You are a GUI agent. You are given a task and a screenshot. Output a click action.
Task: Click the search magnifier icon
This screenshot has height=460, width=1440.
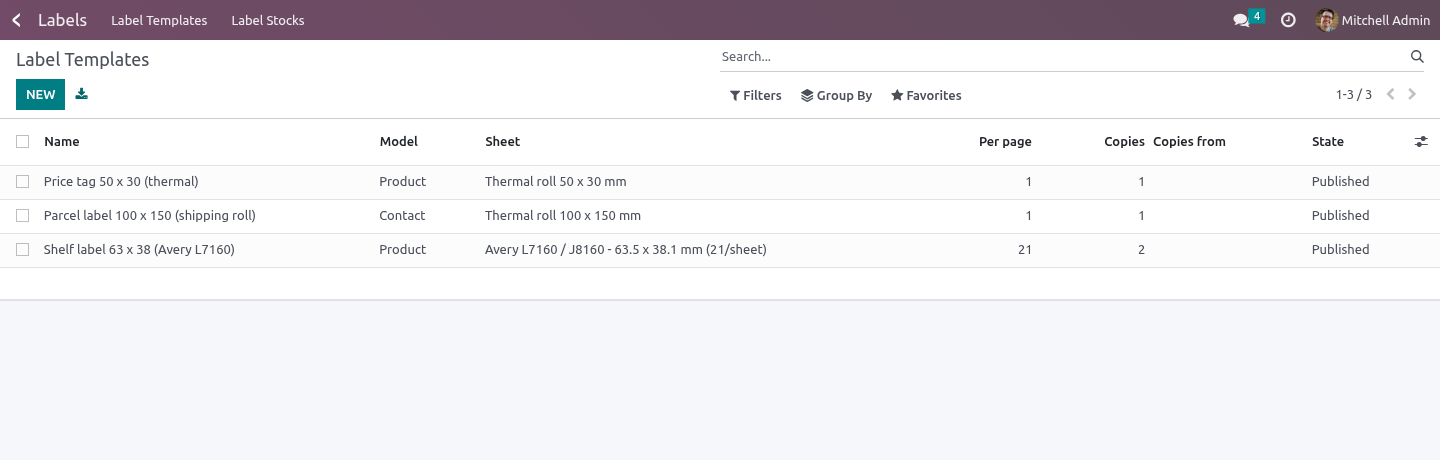(1417, 57)
